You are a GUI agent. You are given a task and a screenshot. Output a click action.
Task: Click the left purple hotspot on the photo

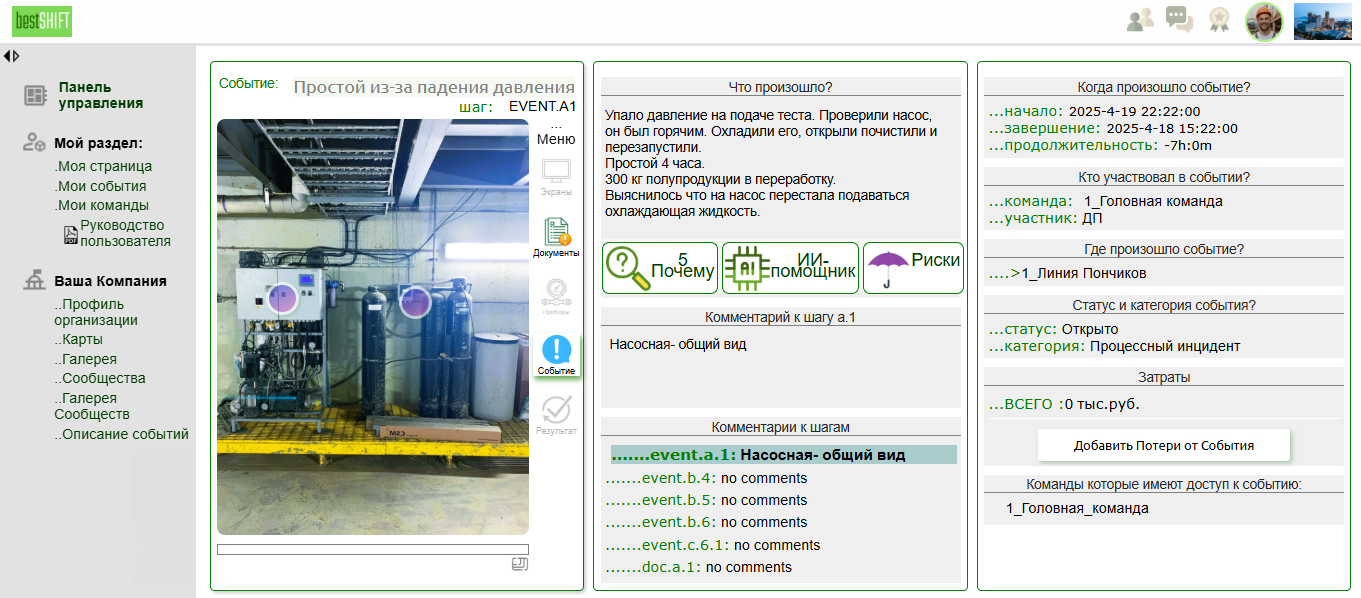tap(283, 296)
